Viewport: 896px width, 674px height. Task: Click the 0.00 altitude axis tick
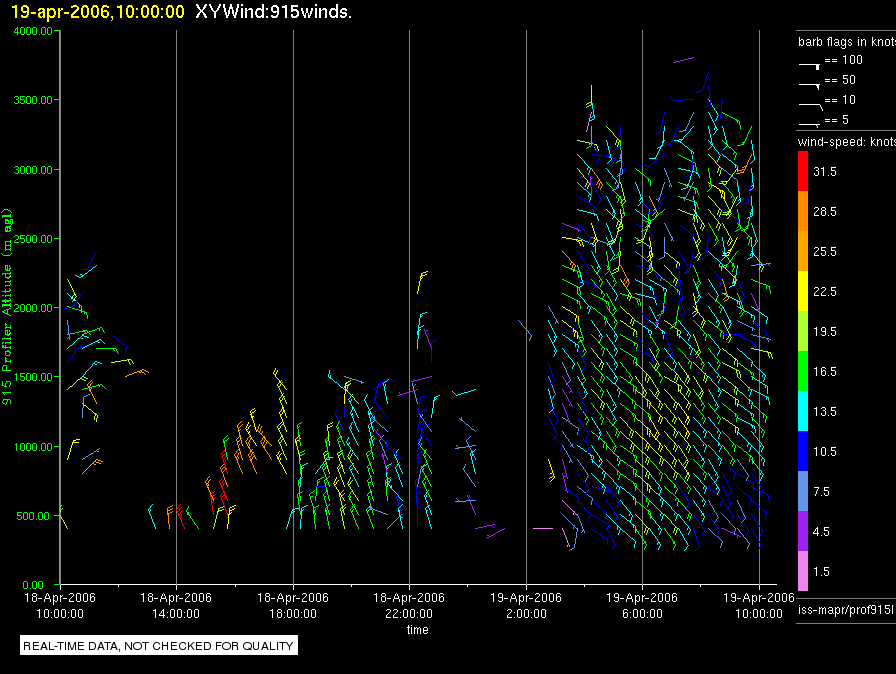coord(33,585)
